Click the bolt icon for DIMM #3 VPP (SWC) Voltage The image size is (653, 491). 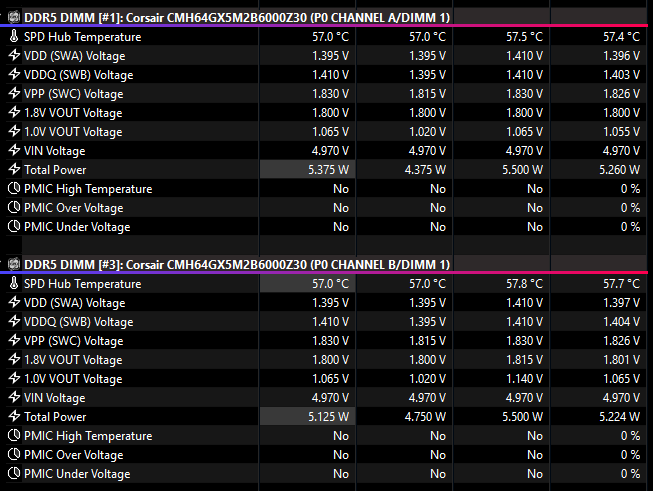[14, 340]
